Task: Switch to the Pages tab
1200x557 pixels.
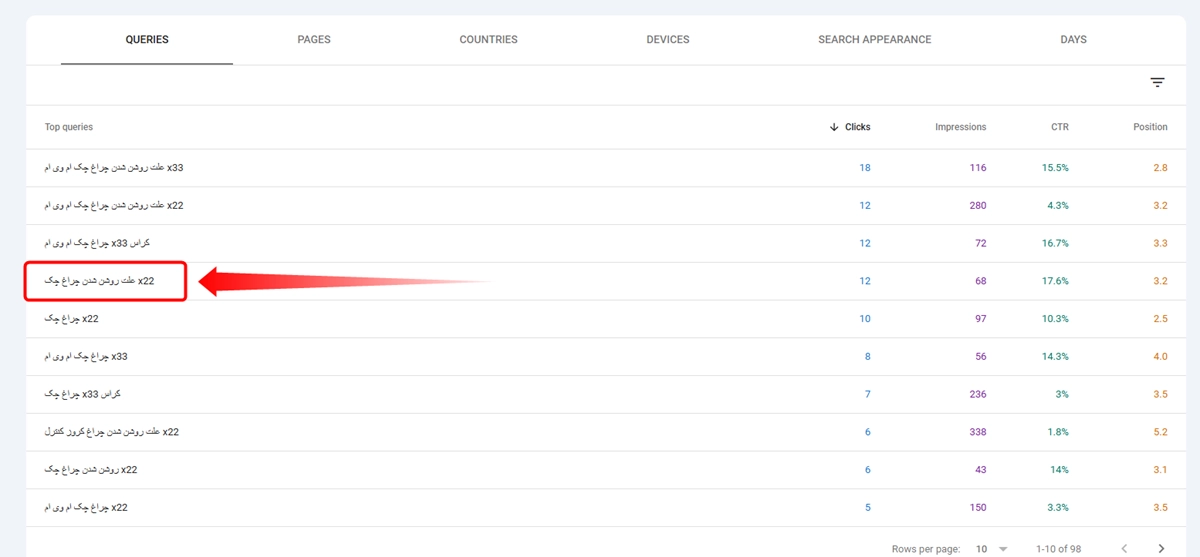Action: (314, 40)
